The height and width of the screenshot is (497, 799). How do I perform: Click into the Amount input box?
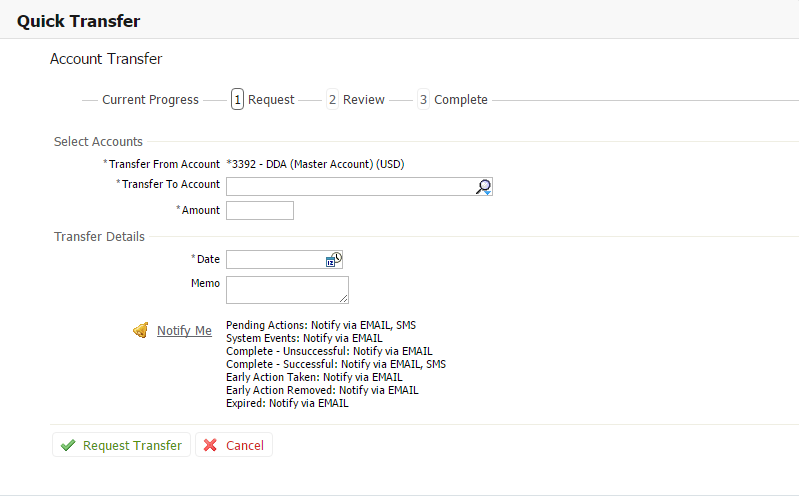tap(260, 210)
